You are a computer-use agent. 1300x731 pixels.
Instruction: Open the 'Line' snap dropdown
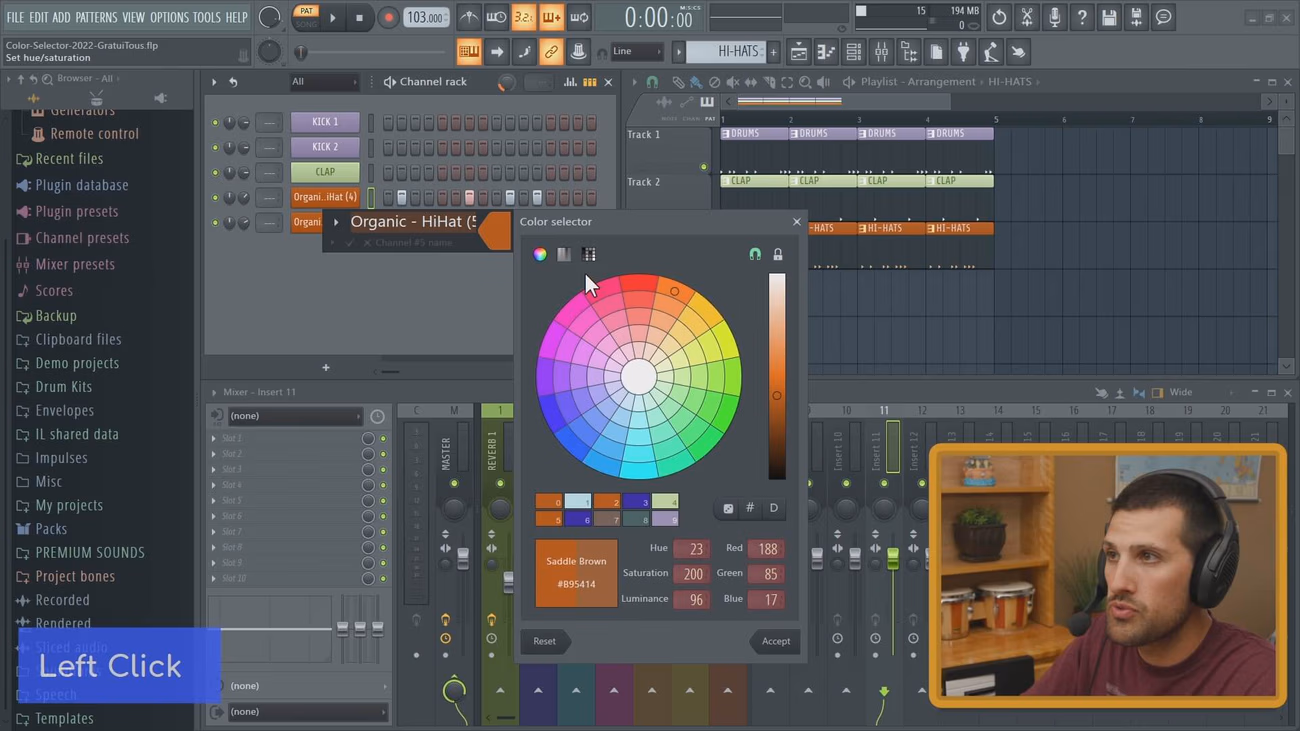click(x=636, y=52)
